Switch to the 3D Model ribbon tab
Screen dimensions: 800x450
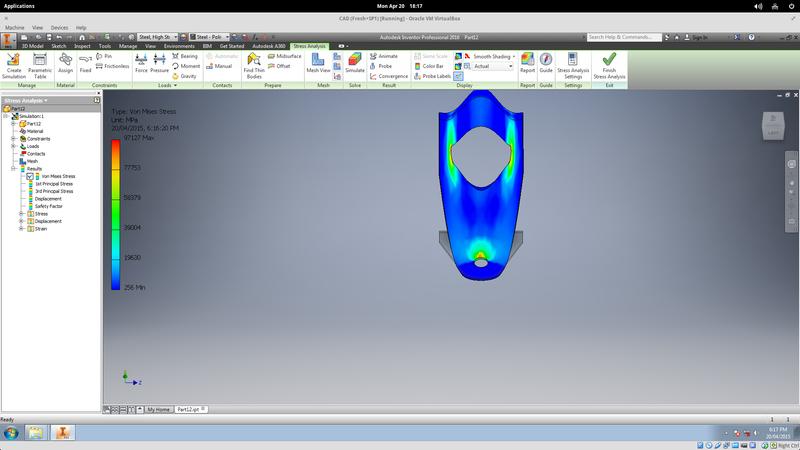[32, 46]
